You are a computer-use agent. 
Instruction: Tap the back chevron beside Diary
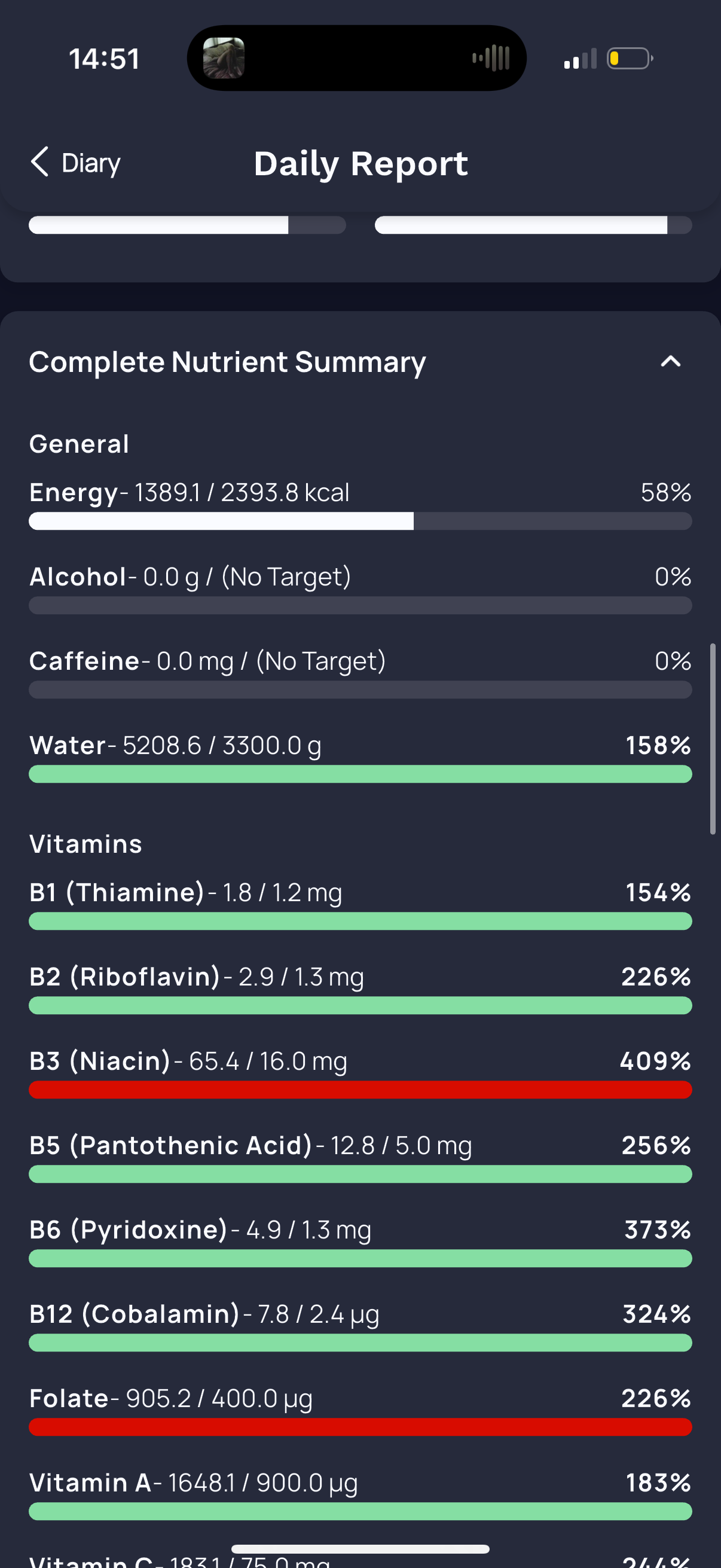(39, 162)
